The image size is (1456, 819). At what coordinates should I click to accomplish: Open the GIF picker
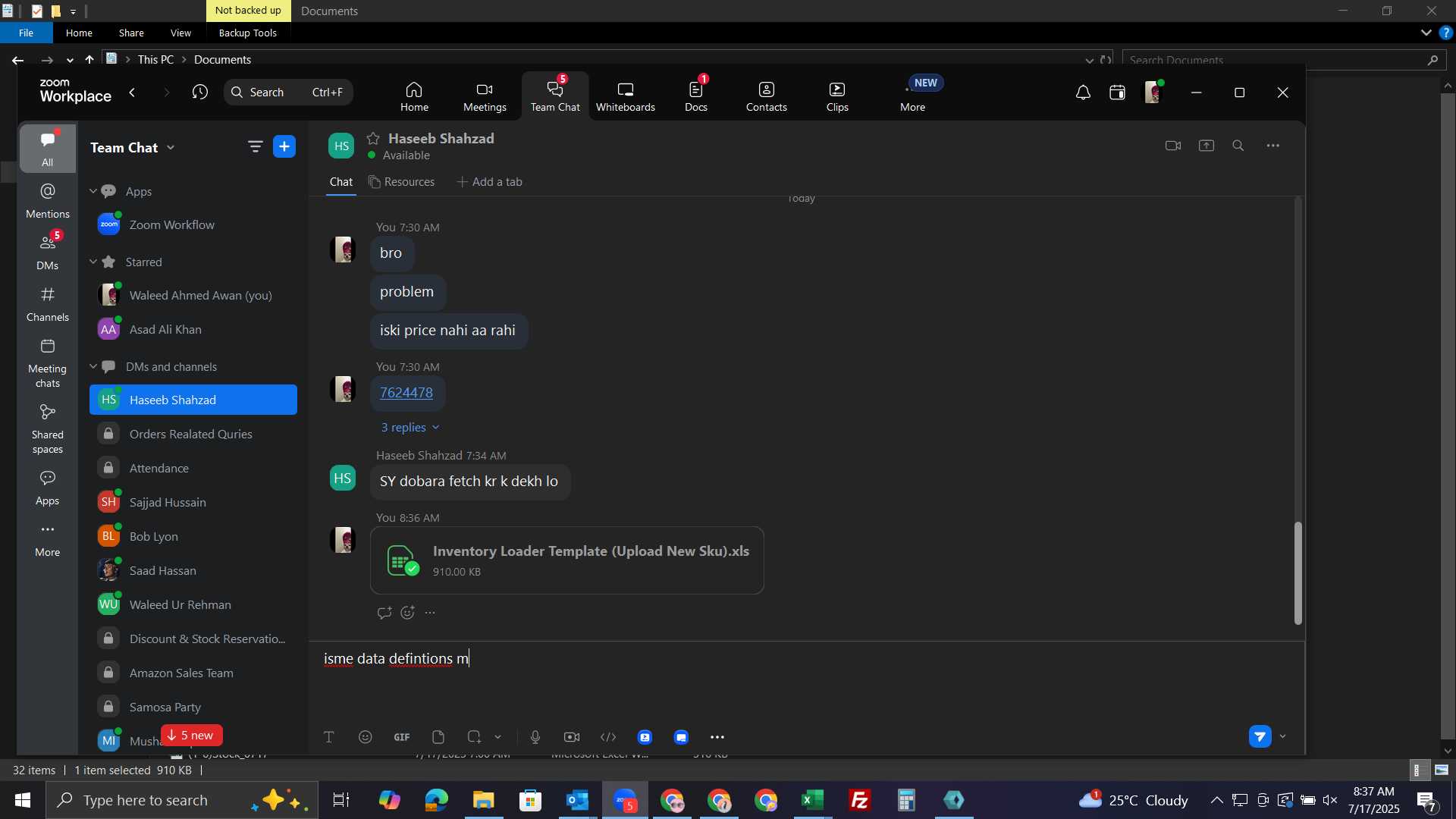(402, 737)
